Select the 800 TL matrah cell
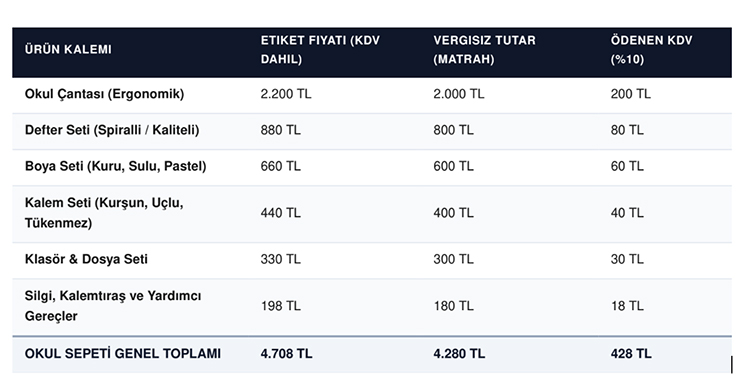Viewport: 750px width, 391px height. [x=453, y=130]
